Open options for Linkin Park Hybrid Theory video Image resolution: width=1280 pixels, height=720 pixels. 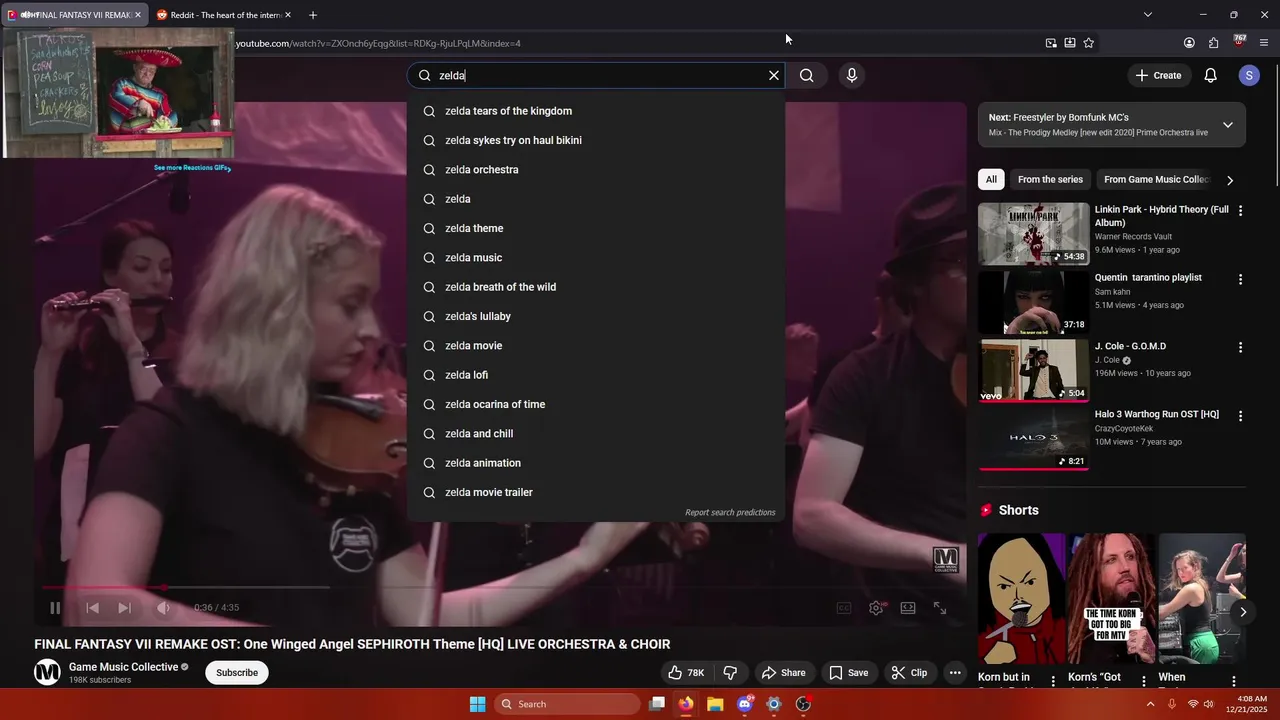[x=1240, y=211]
